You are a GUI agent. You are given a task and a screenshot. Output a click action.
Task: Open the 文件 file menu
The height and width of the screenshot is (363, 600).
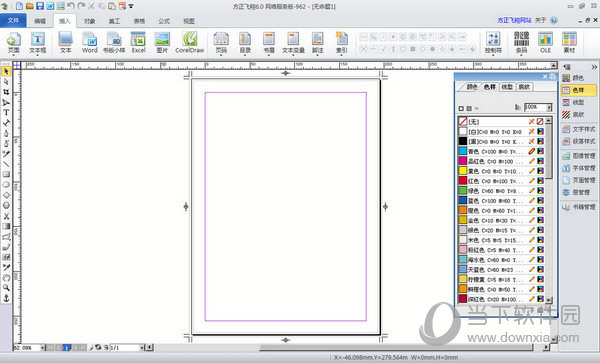click(13, 20)
